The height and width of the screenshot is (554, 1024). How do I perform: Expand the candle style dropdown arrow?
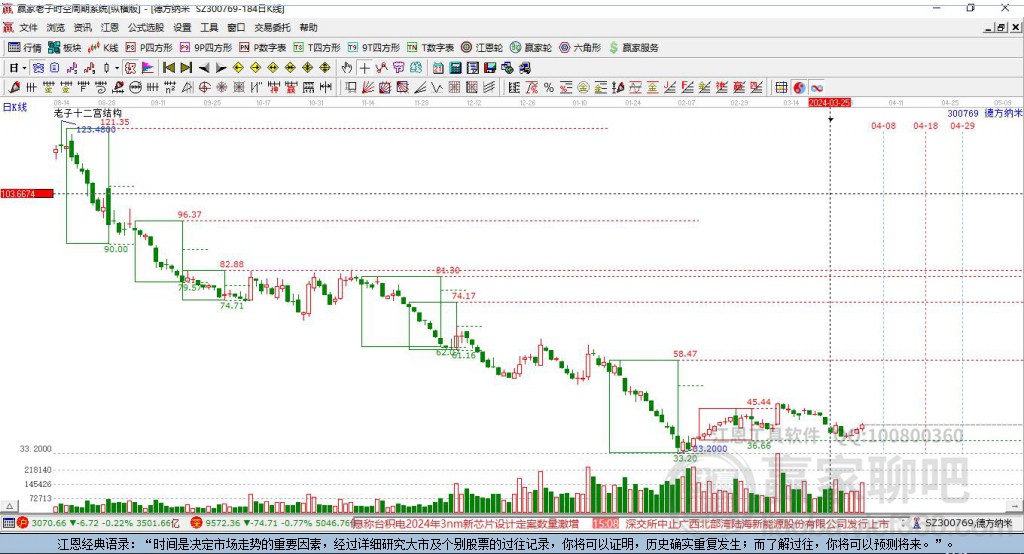point(117,68)
